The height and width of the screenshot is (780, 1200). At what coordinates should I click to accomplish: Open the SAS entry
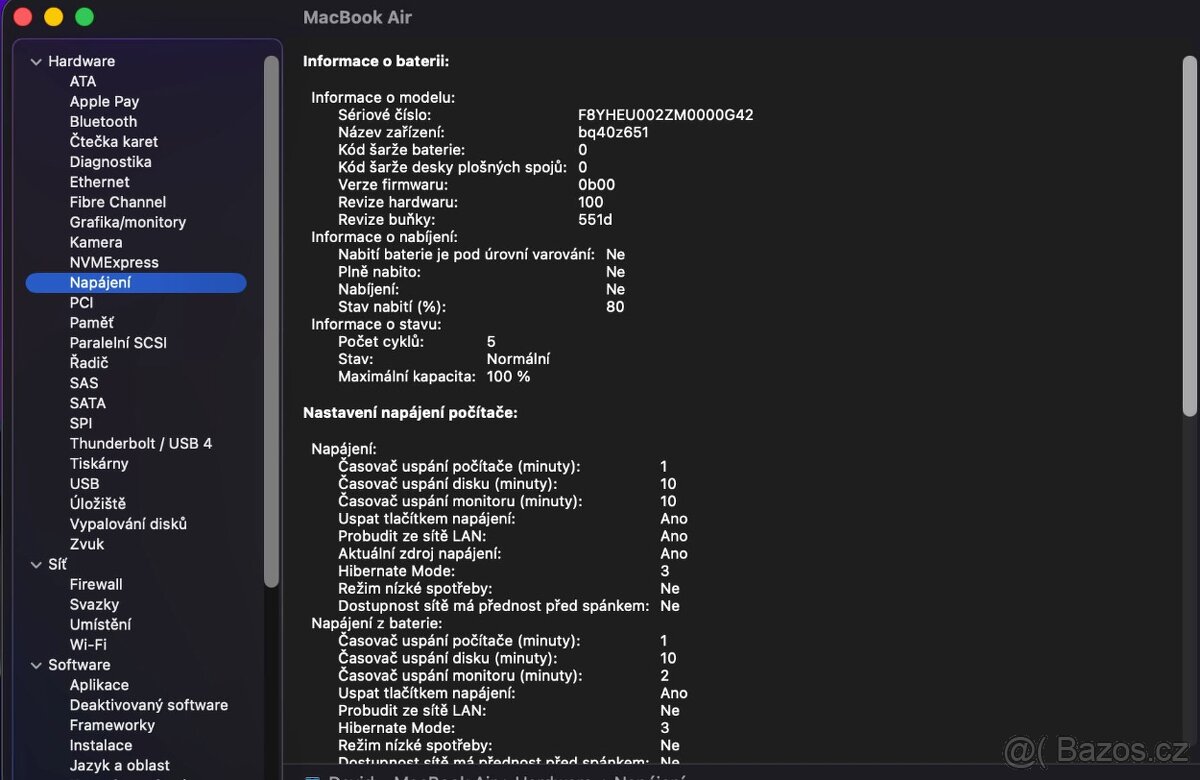(x=84, y=383)
